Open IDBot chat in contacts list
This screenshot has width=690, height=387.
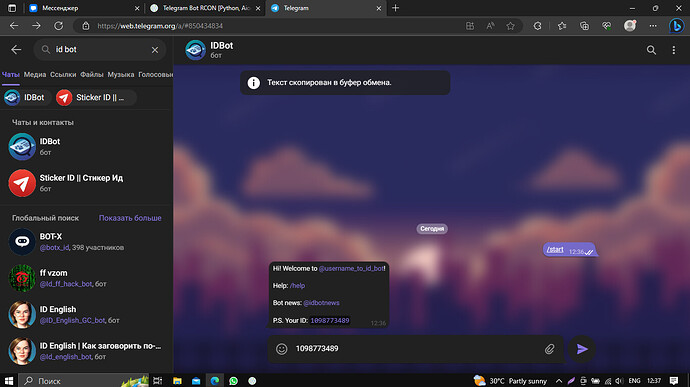coord(86,147)
